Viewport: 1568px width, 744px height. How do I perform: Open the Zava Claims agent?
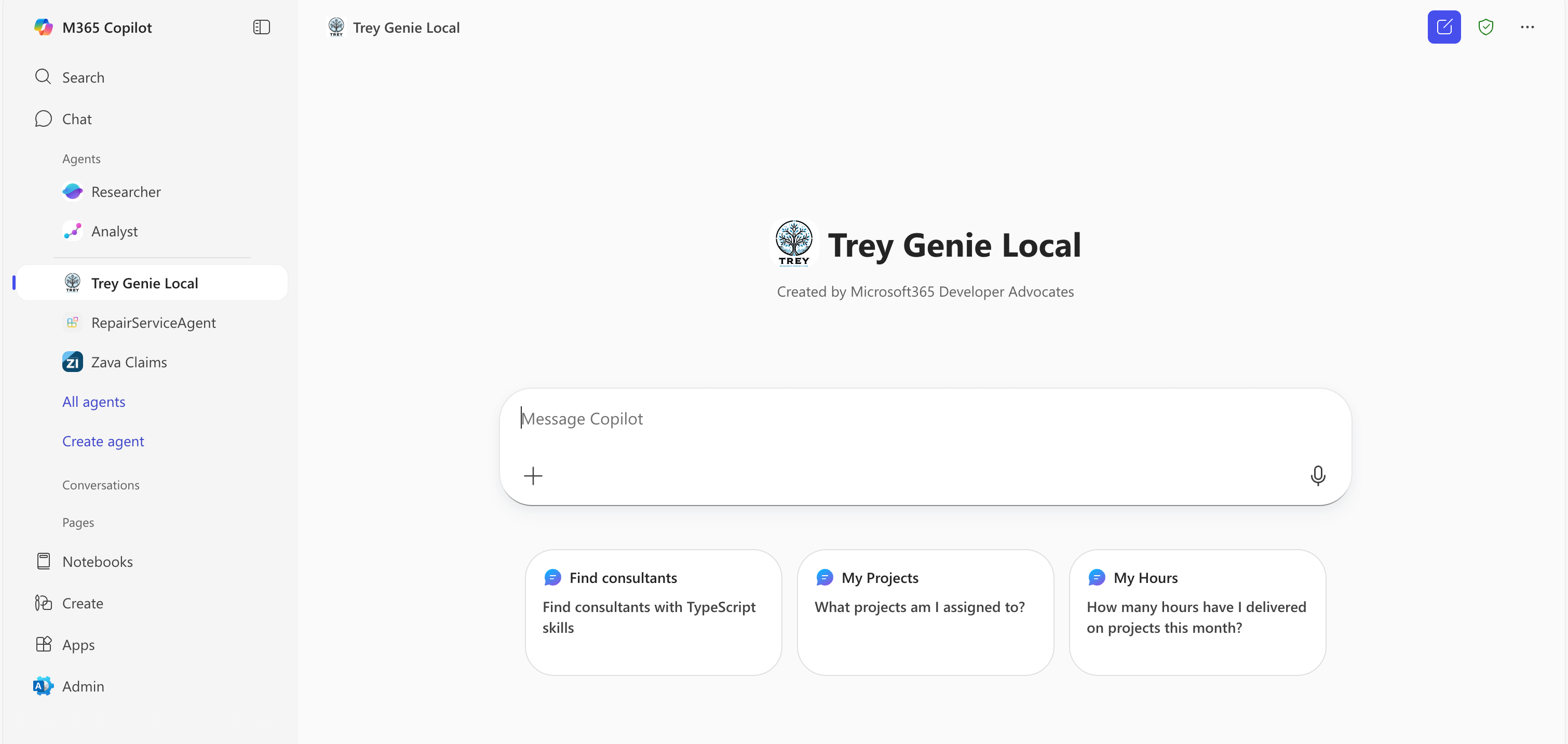coord(129,361)
